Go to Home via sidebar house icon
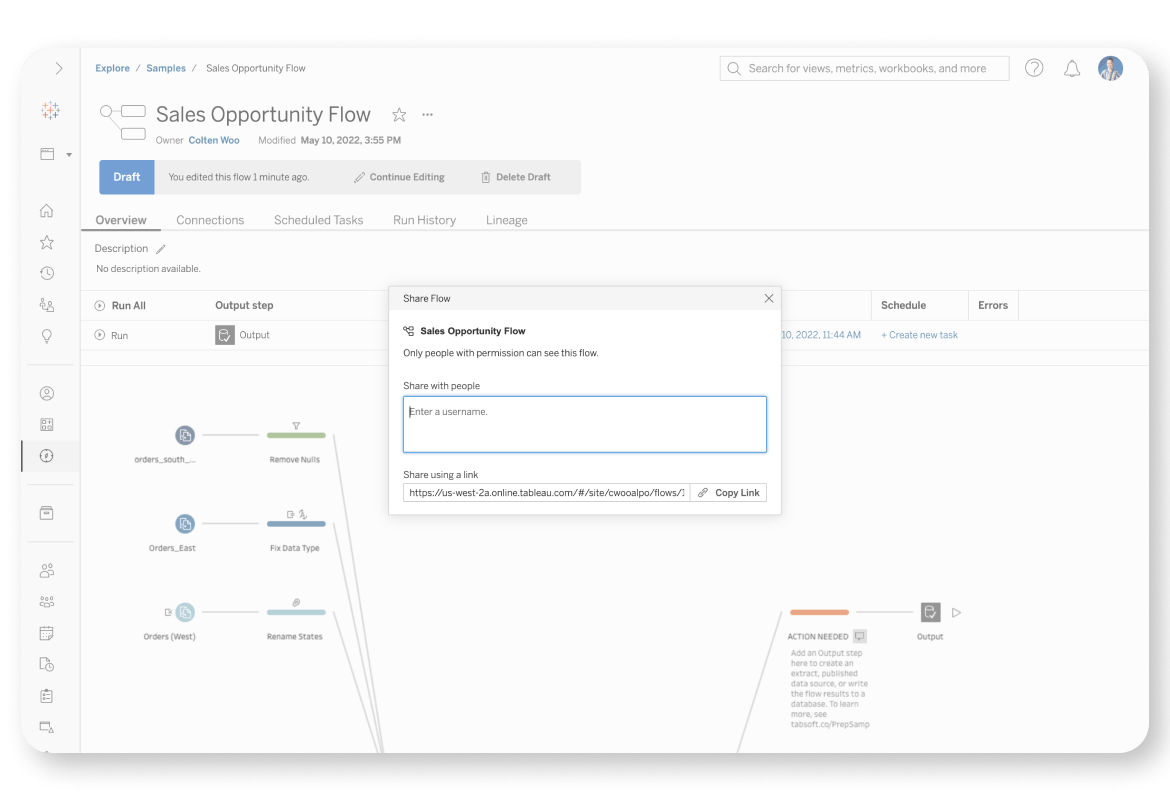The image size is (1170, 801). [46, 211]
